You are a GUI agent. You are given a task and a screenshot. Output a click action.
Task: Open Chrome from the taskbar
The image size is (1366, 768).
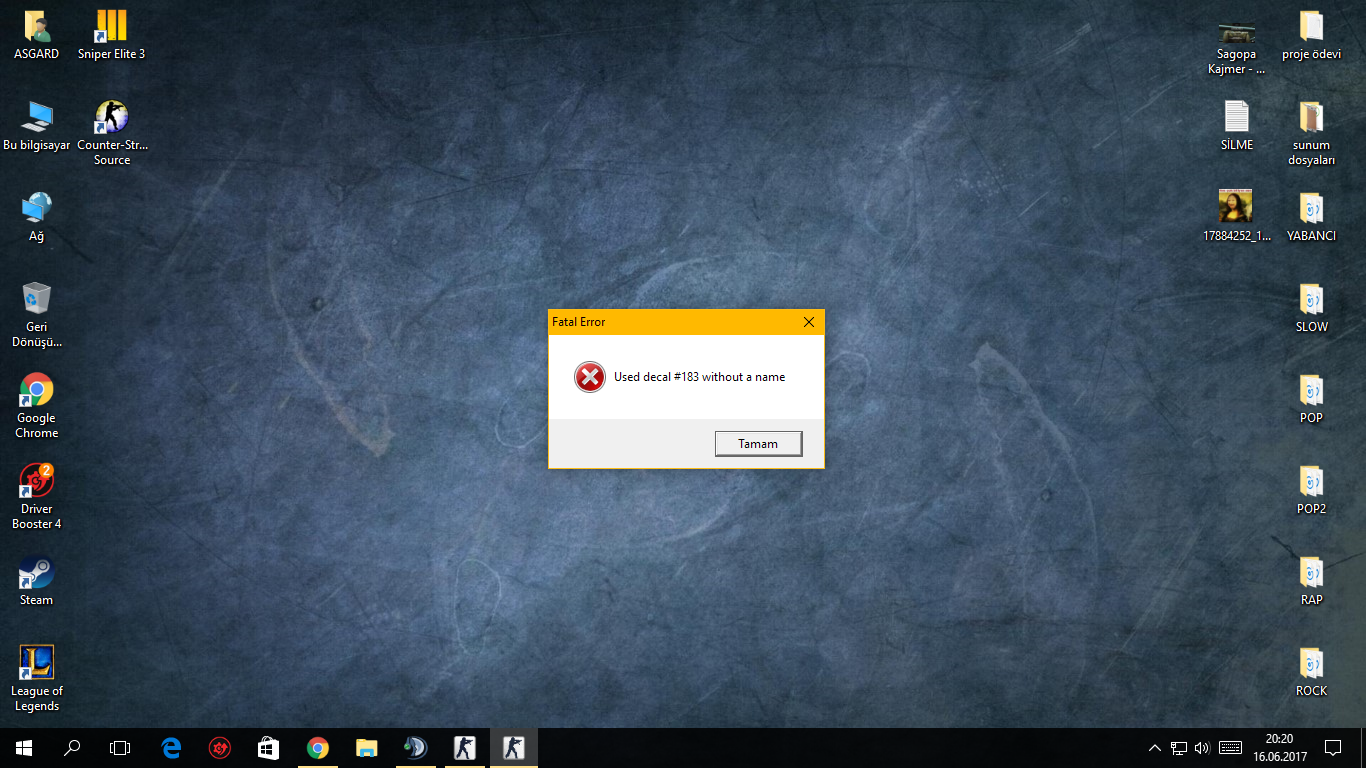[x=318, y=748]
